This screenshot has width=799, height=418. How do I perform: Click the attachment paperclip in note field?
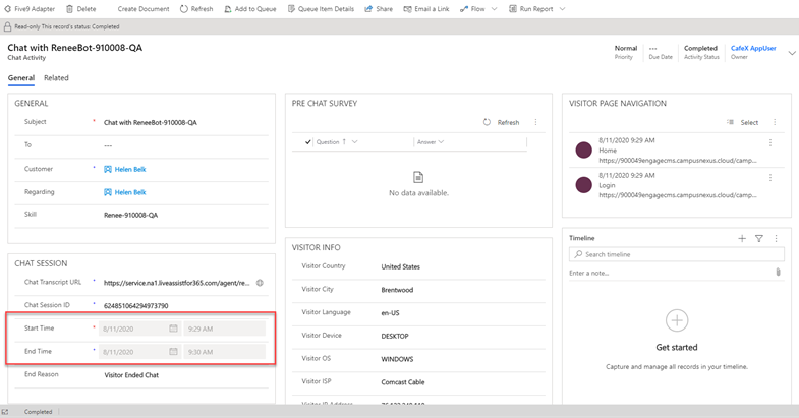[x=778, y=272]
